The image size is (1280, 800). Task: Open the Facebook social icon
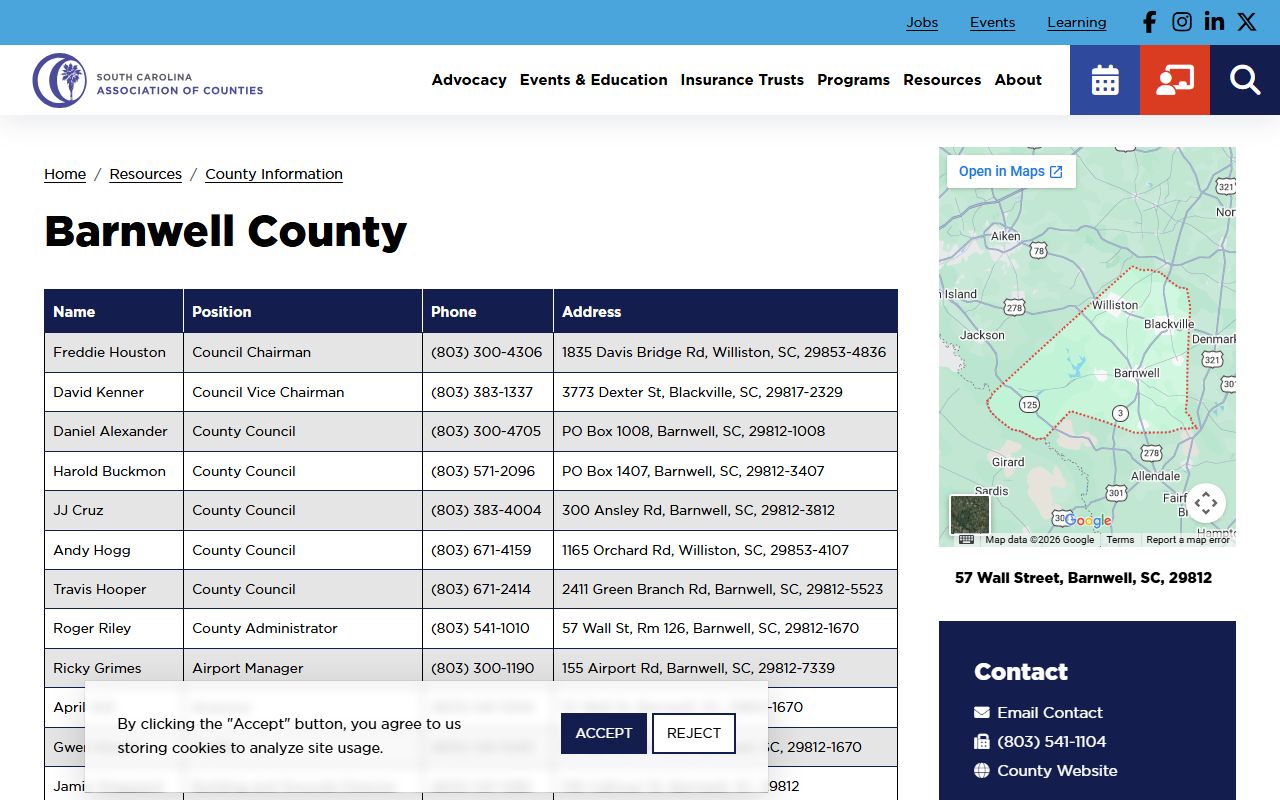click(x=1150, y=22)
